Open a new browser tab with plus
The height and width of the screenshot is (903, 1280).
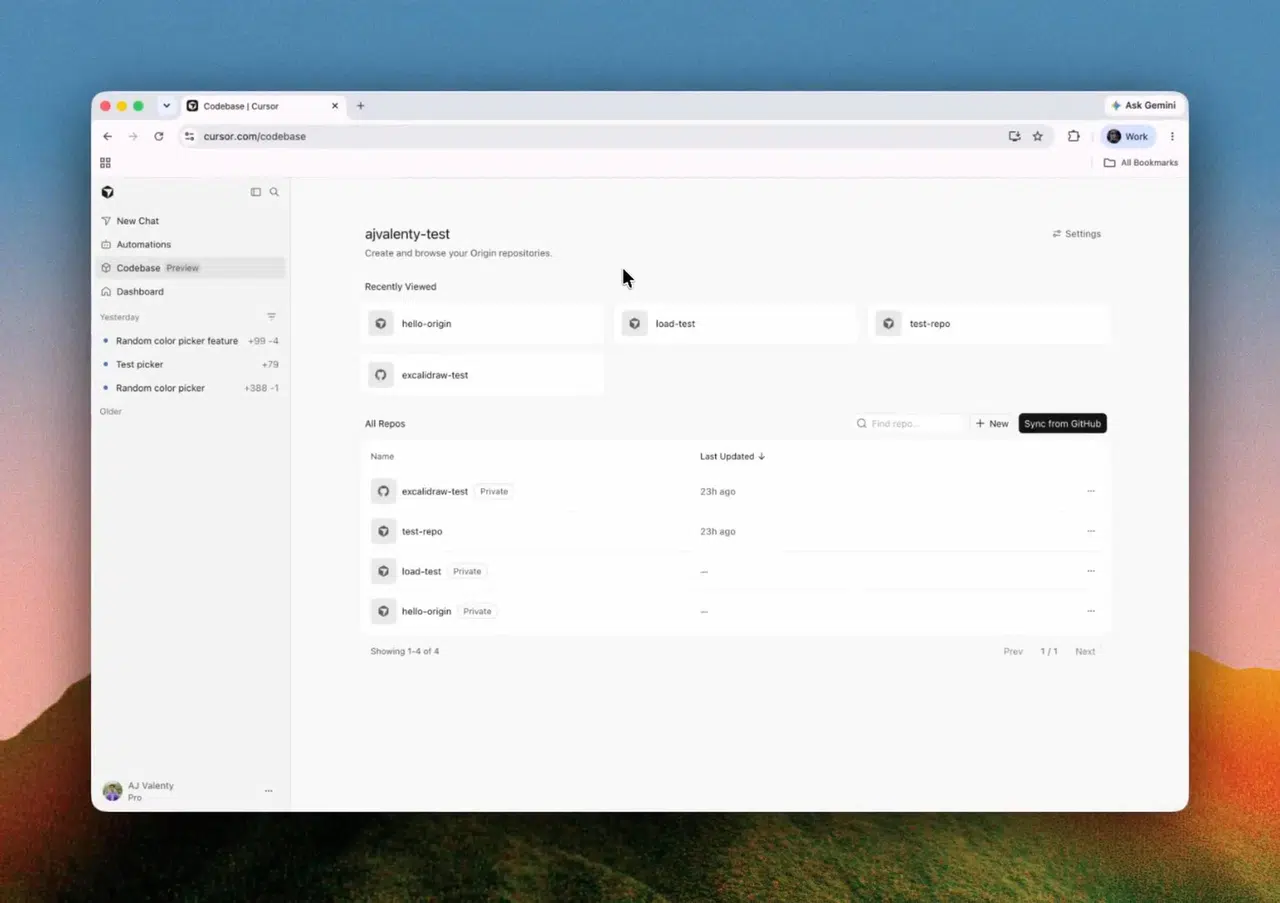click(x=360, y=105)
